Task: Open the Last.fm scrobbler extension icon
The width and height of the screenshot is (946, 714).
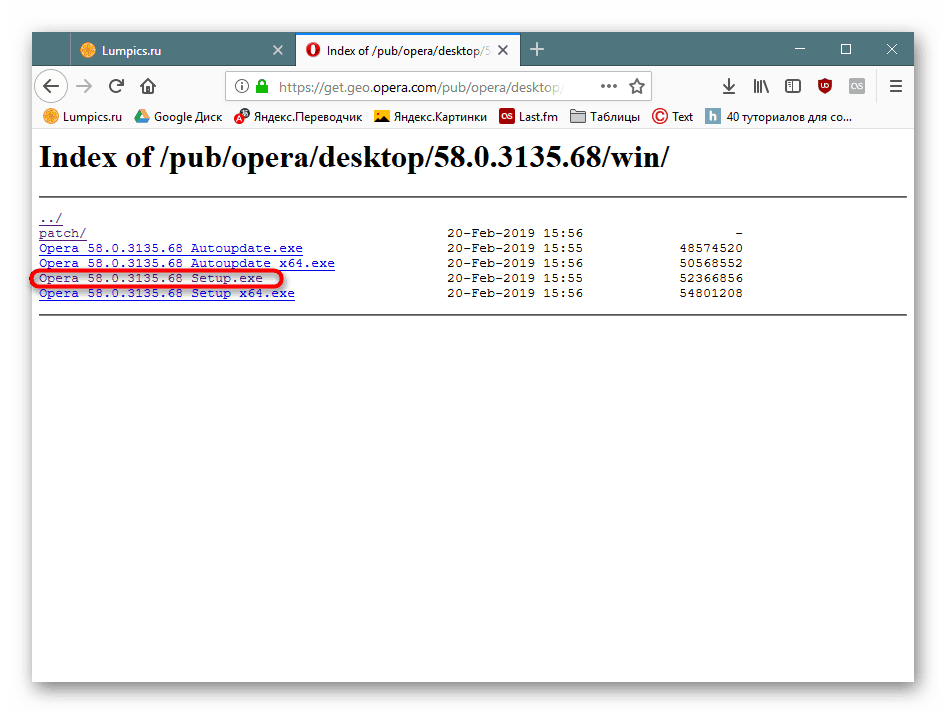Action: point(857,86)
